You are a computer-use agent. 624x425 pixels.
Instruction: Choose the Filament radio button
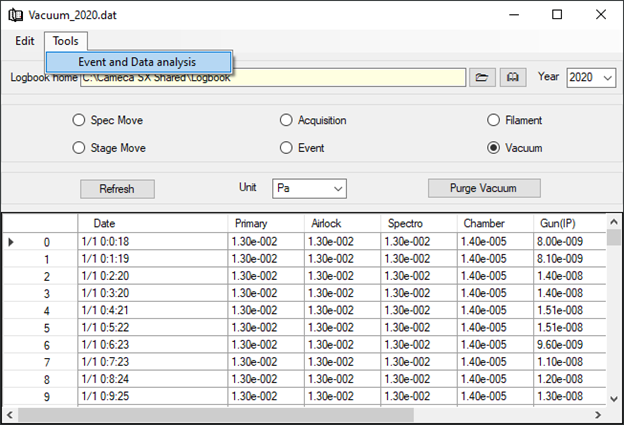point(493,121)
